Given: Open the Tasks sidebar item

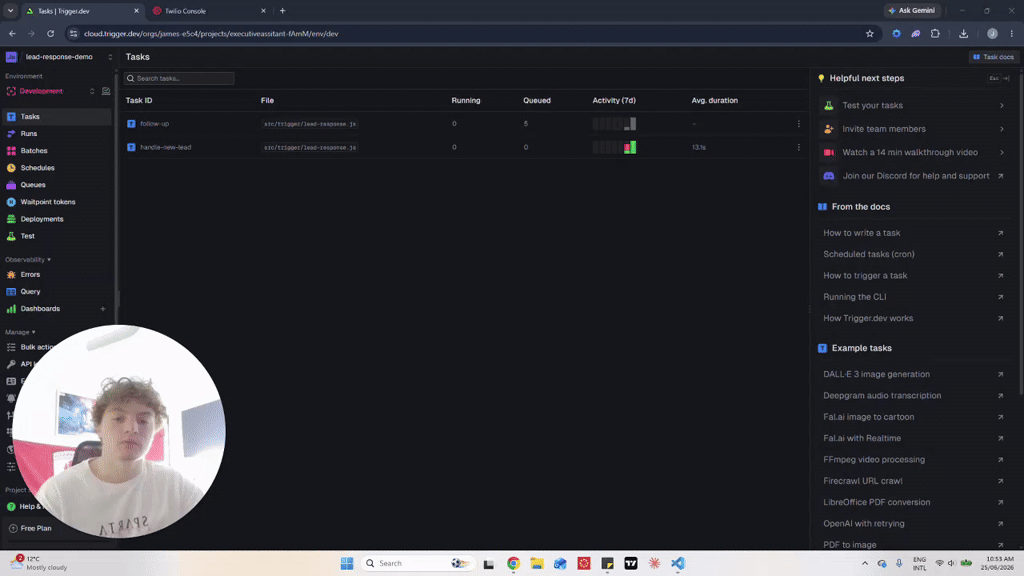Looking at the screenshot, I should tap(56, 116).
